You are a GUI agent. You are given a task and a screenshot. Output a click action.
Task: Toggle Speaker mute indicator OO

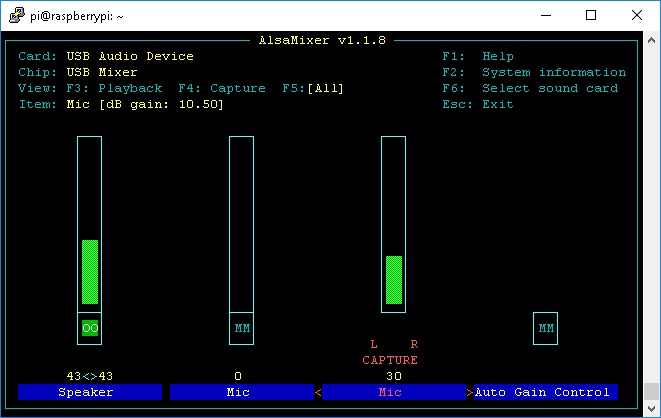90,328
